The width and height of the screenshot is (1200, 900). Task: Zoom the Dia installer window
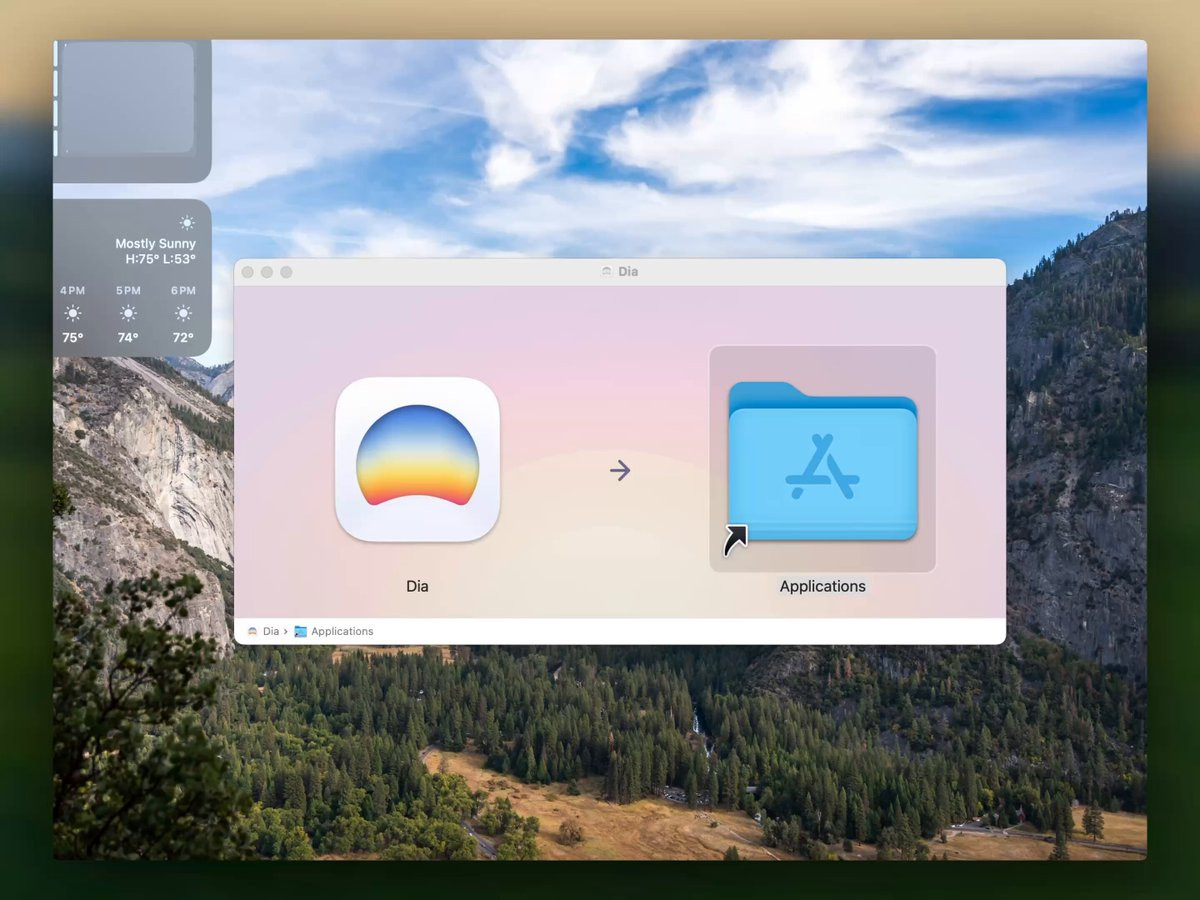(x=286, y=272)
